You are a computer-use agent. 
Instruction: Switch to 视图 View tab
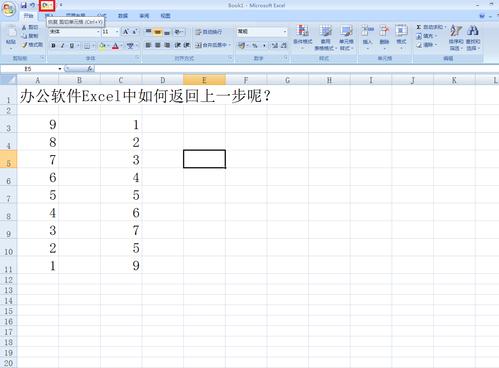[165, 16]
